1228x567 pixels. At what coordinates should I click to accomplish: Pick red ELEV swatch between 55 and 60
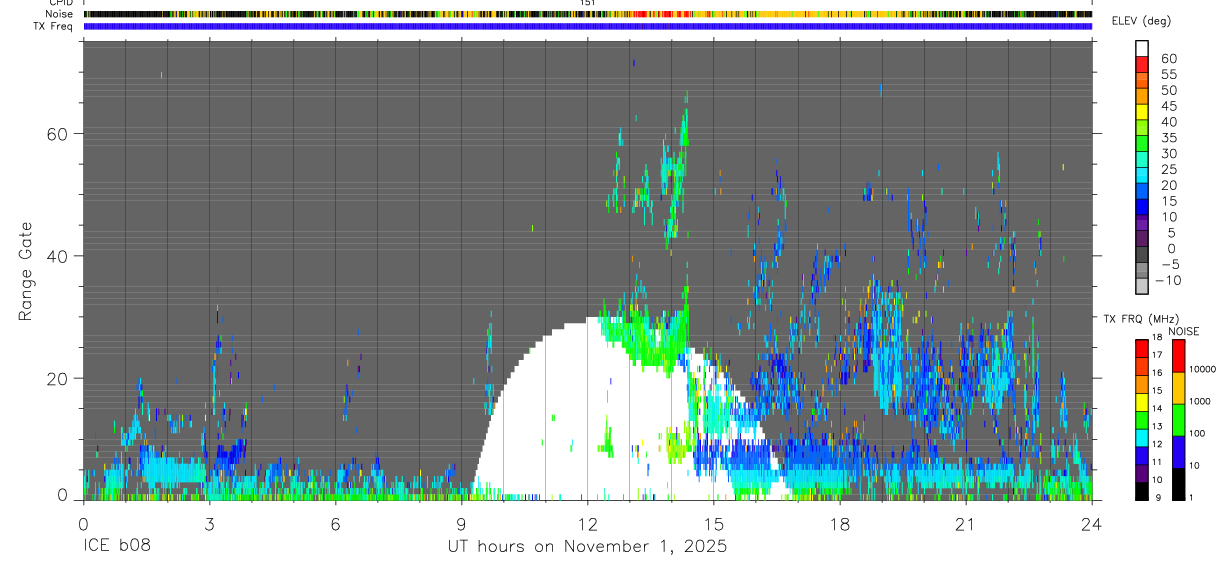click(x=1143, y=66)
